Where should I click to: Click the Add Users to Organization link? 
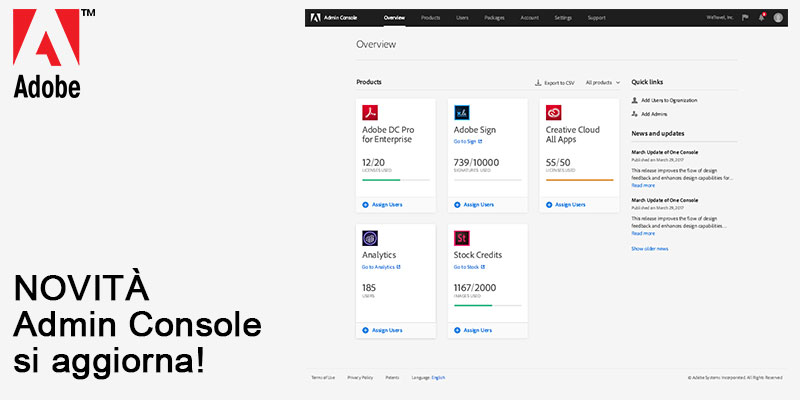[669, 101]
